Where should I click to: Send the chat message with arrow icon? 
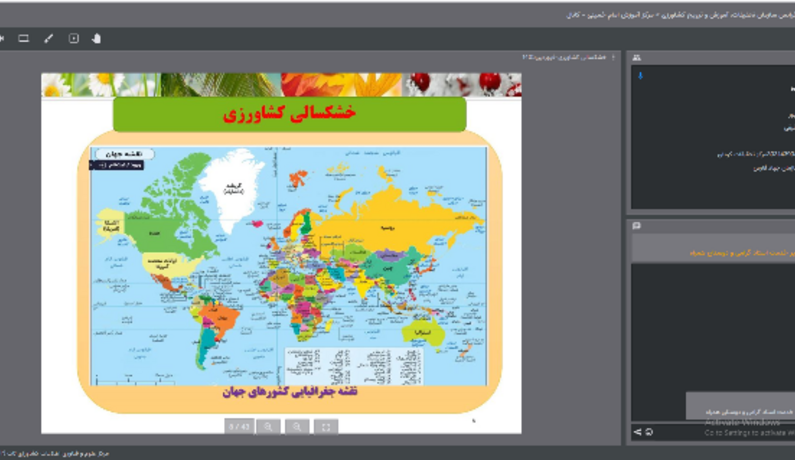pyautogui.click(x=637, y=432)
